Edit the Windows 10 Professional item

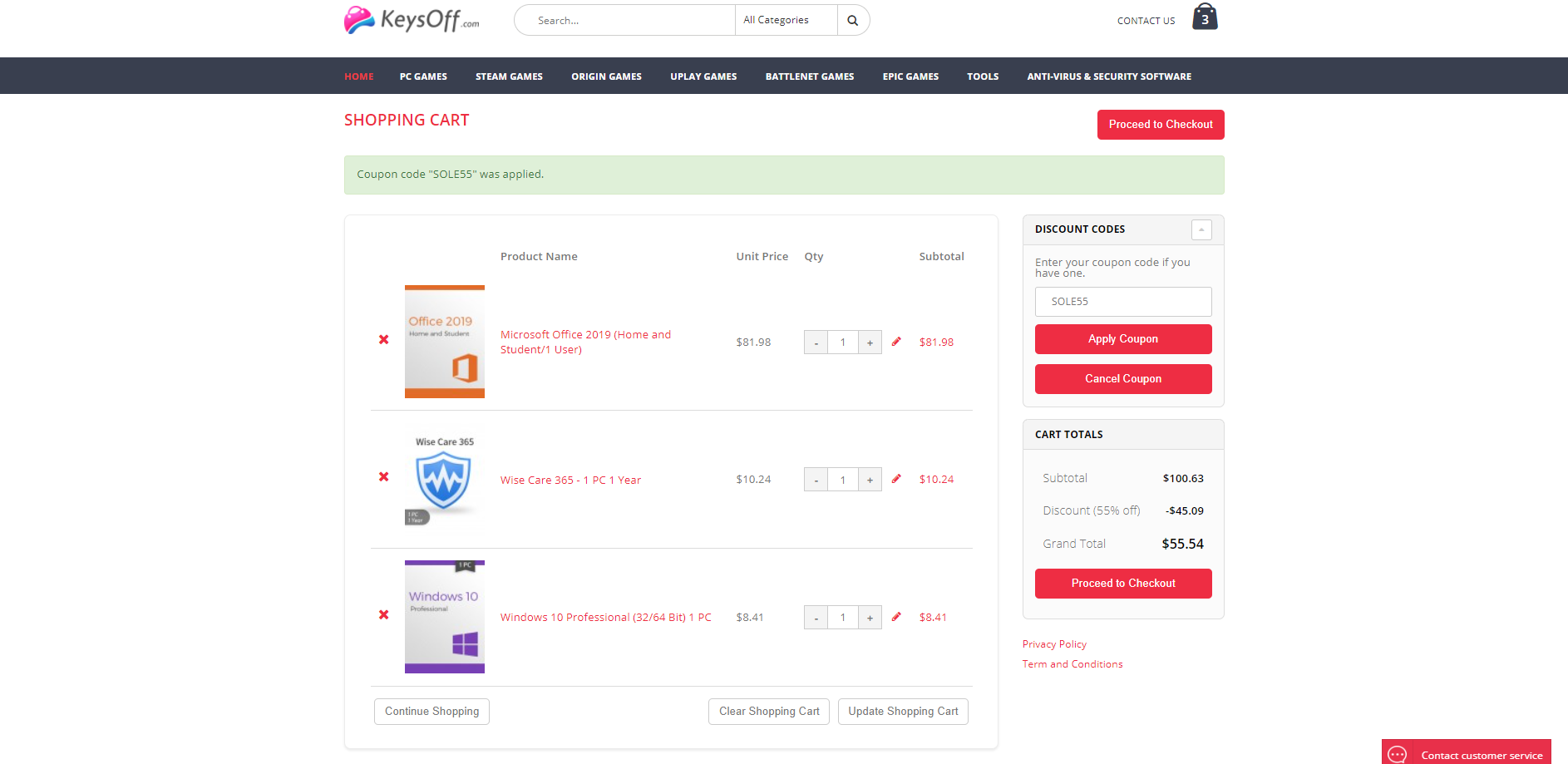pos(896,617)
